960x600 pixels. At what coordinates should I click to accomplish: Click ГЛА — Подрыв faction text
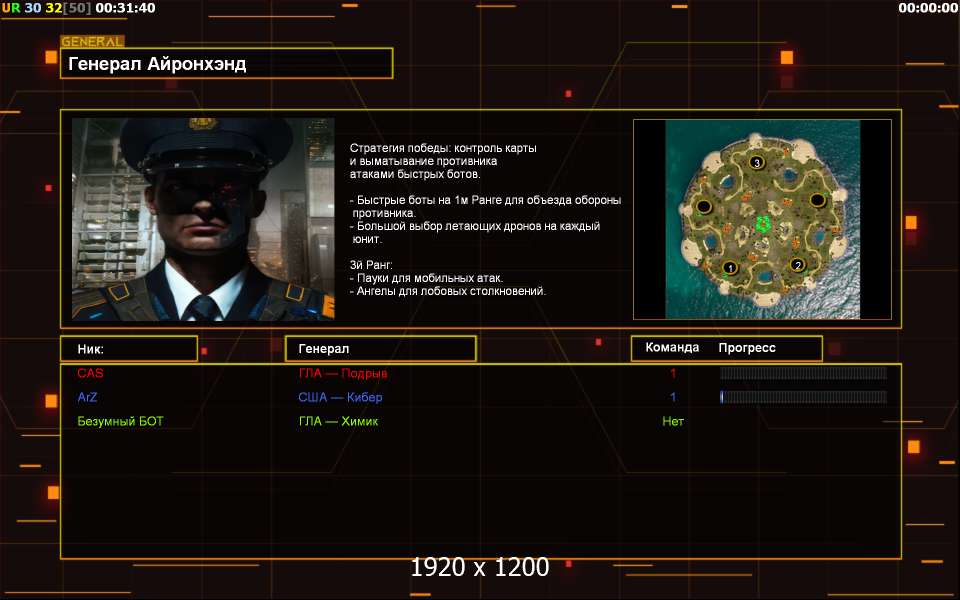coord(343,373)
